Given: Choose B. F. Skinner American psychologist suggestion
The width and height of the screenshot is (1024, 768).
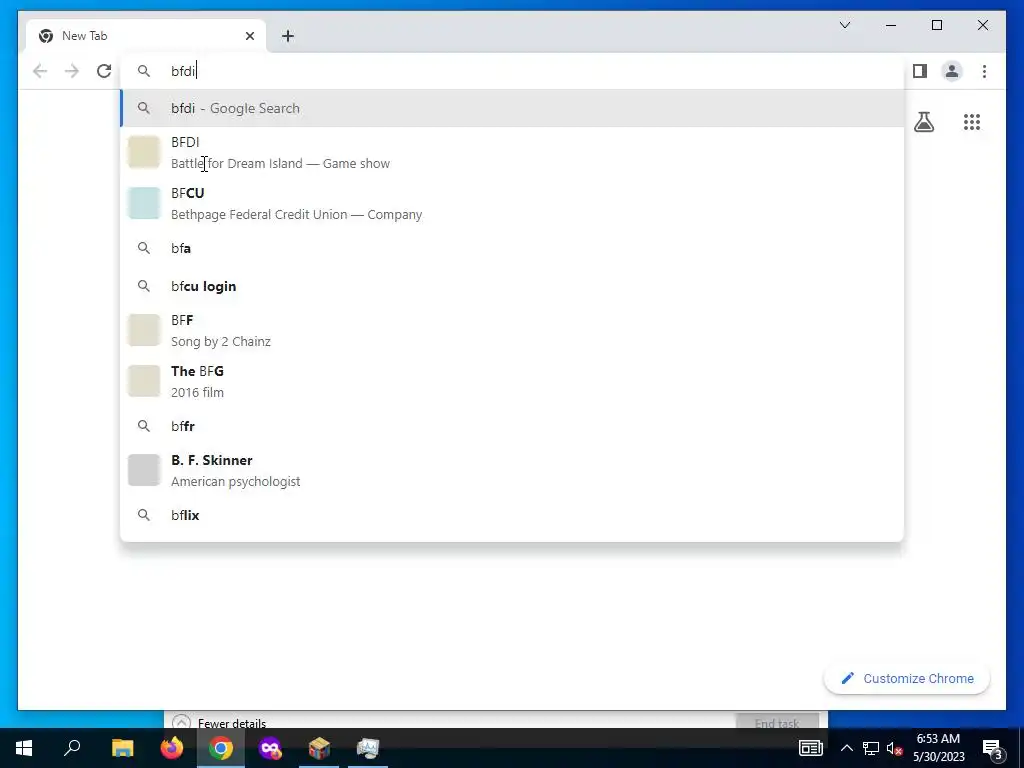Looking at the screenshot, I should coord(512,470).
